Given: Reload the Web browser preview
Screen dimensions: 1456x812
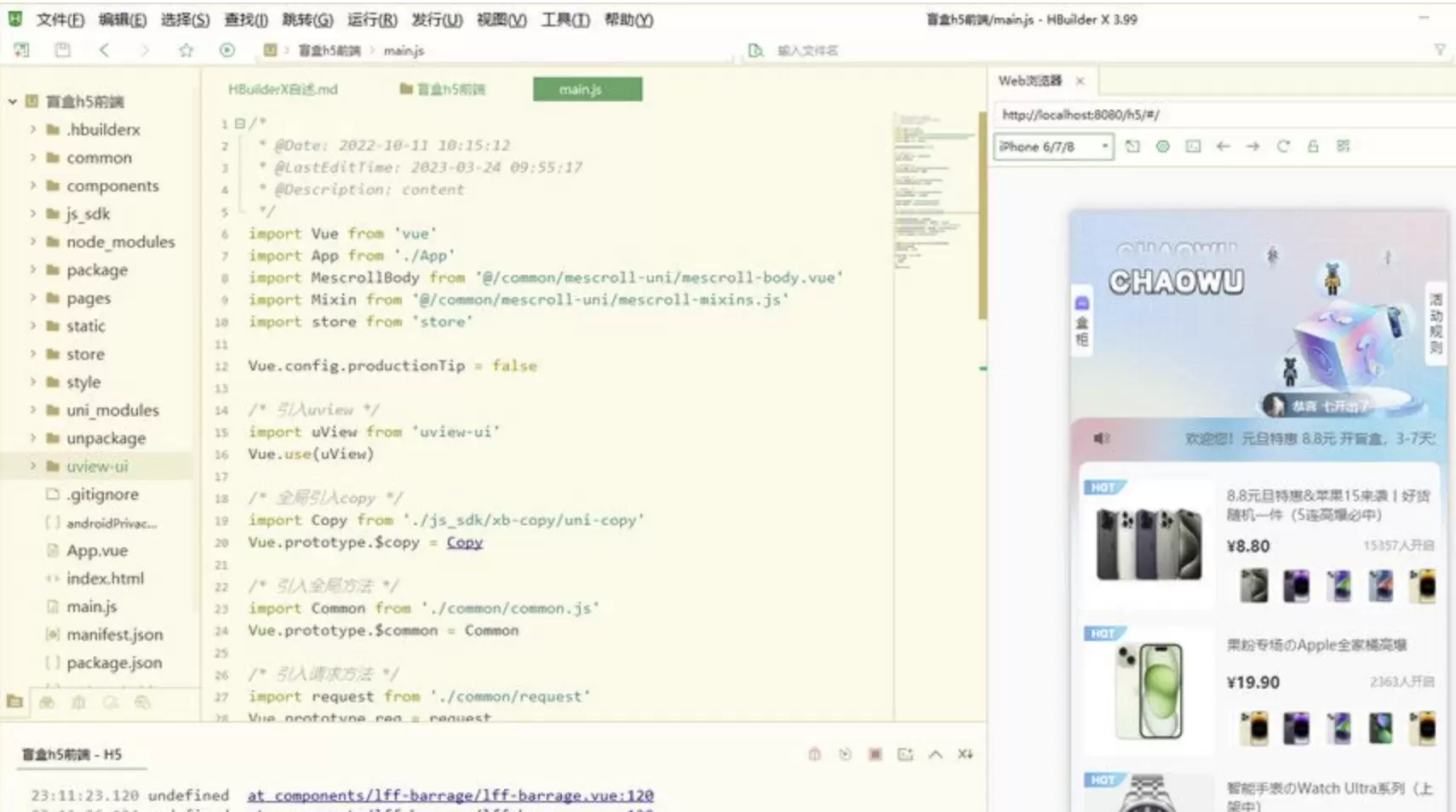Looking at the screenshot, I should pos(1283,146).
